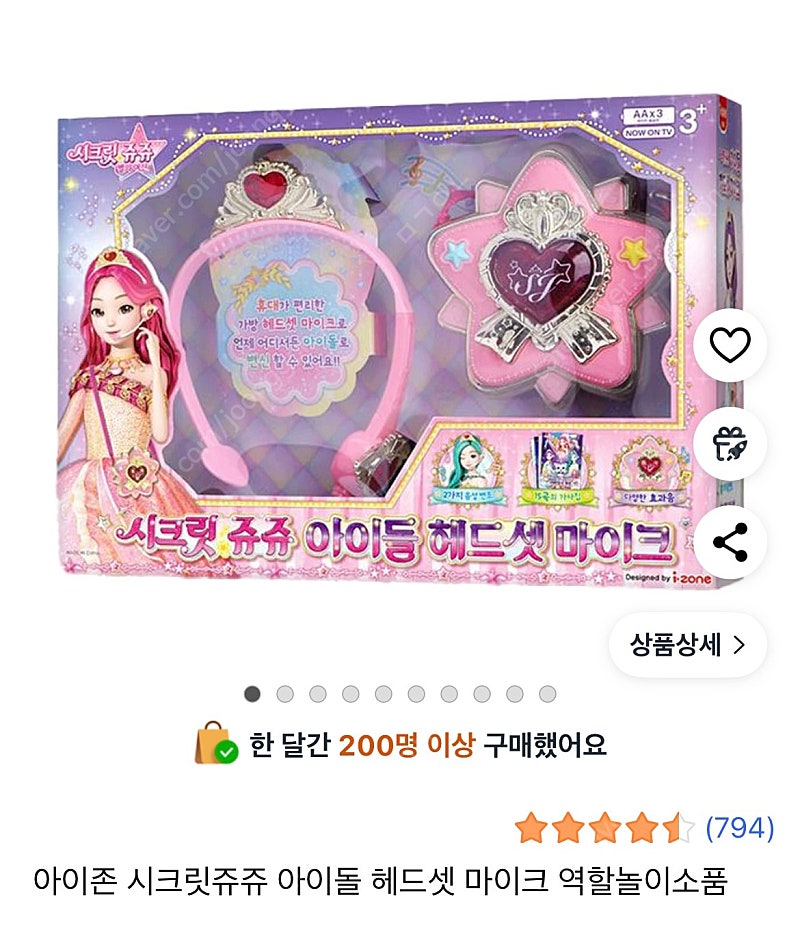Open the (794) review count link
The image size is (800, 932).
(739, 828)
